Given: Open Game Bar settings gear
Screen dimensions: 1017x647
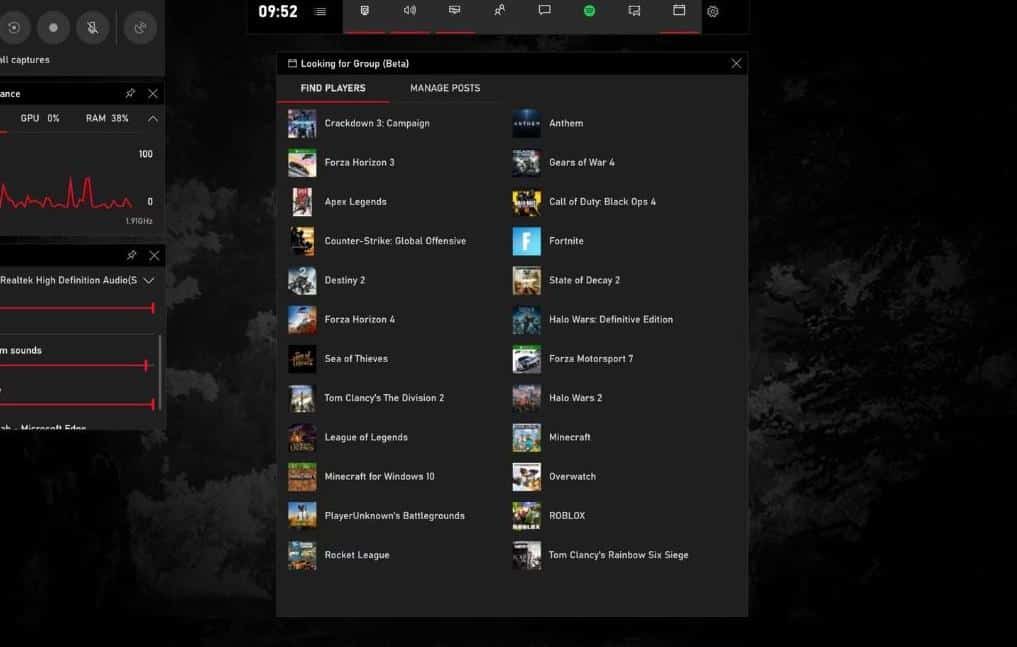Looking at the screenshot, I should pyautogui.click(x=713, y=12).
